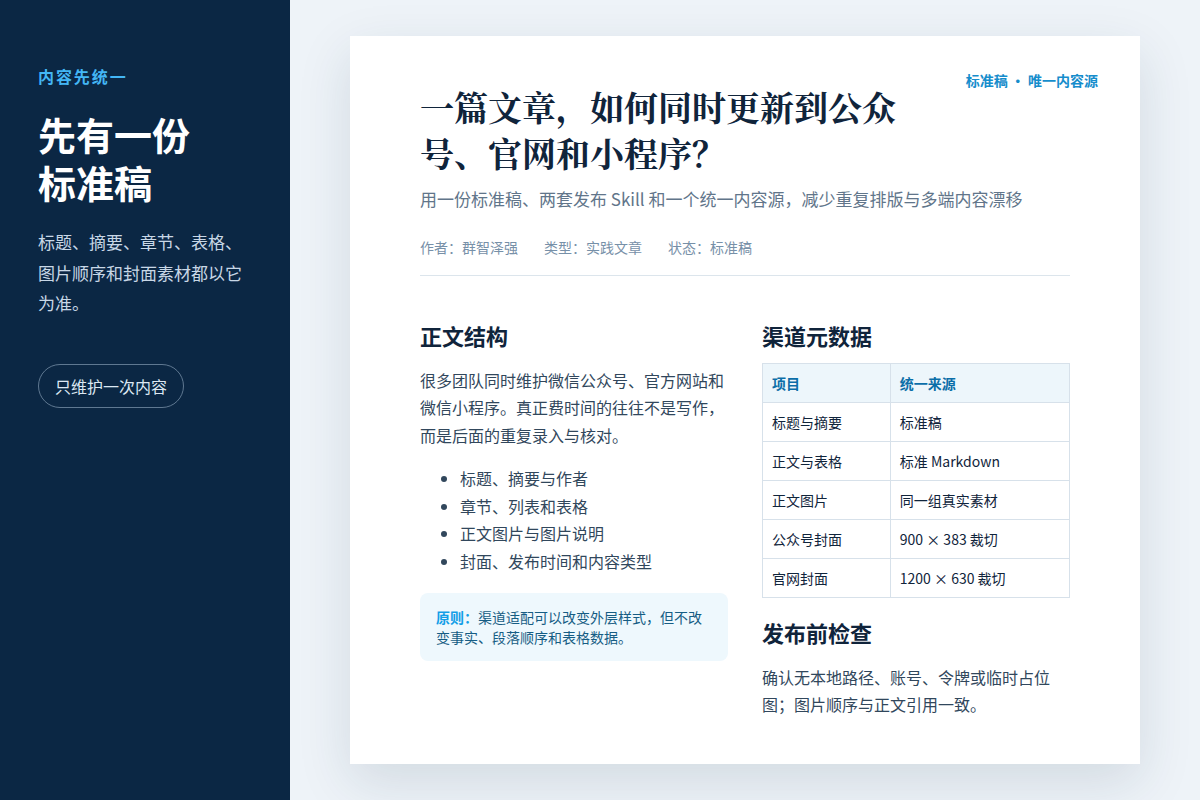Click the sidebar description starting 标题、摘要、章节
1200x800 pixels.
140,273
